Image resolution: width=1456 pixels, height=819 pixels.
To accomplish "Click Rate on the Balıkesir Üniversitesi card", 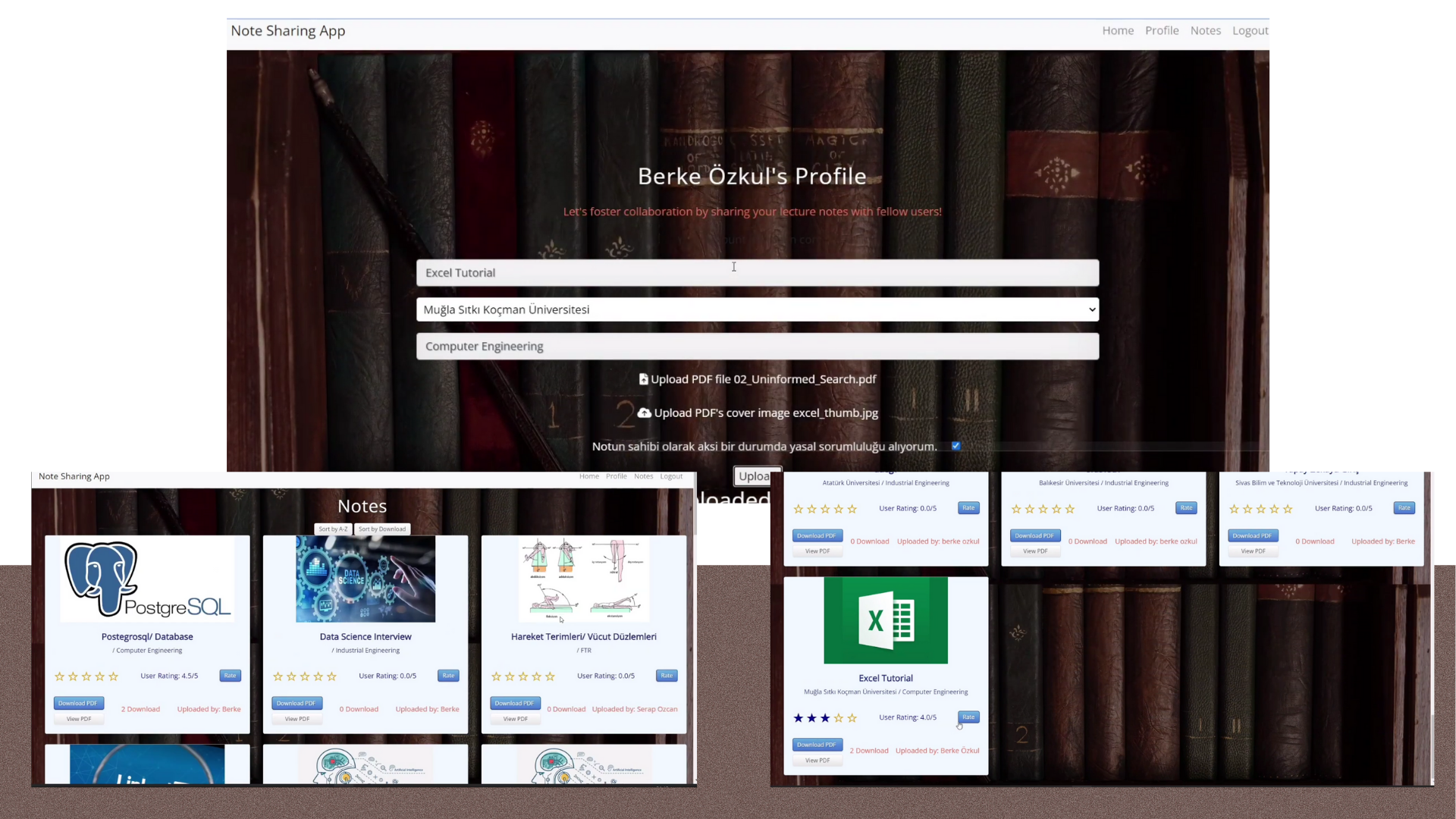I will coord(1186,508).
